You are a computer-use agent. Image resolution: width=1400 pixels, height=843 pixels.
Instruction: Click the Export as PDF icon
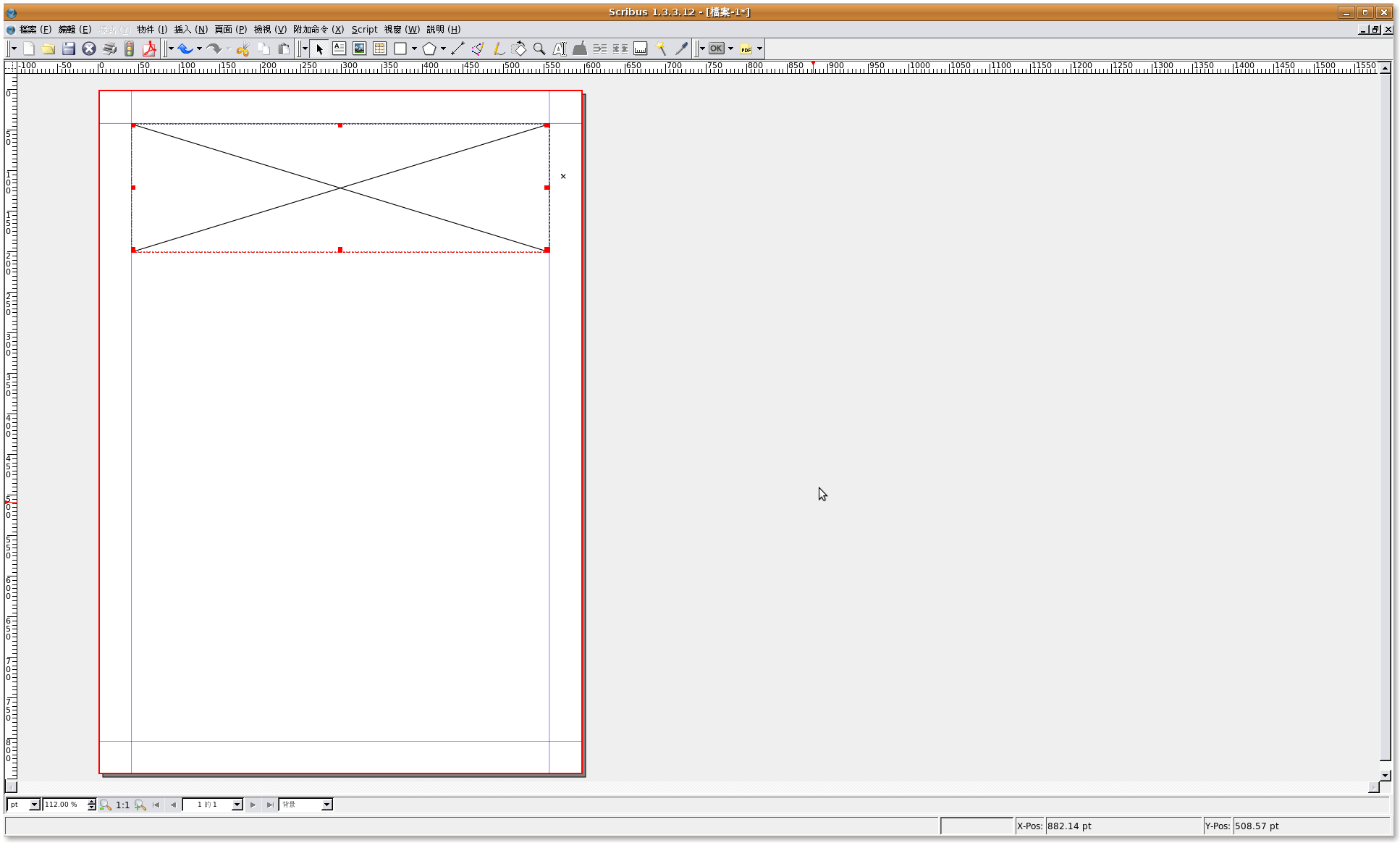click(150, 49)
